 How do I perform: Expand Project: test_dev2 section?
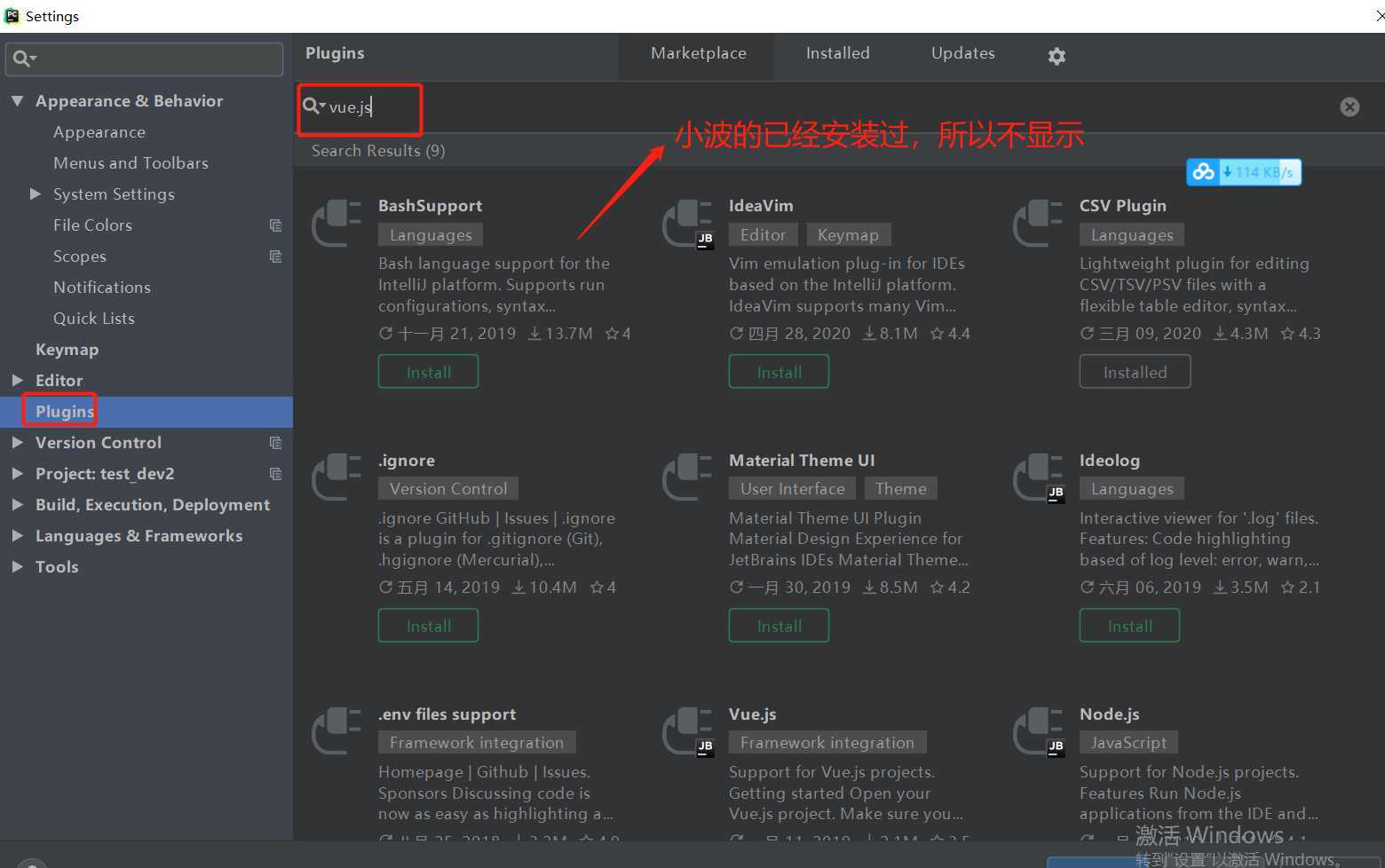click(x=17, y=473)
